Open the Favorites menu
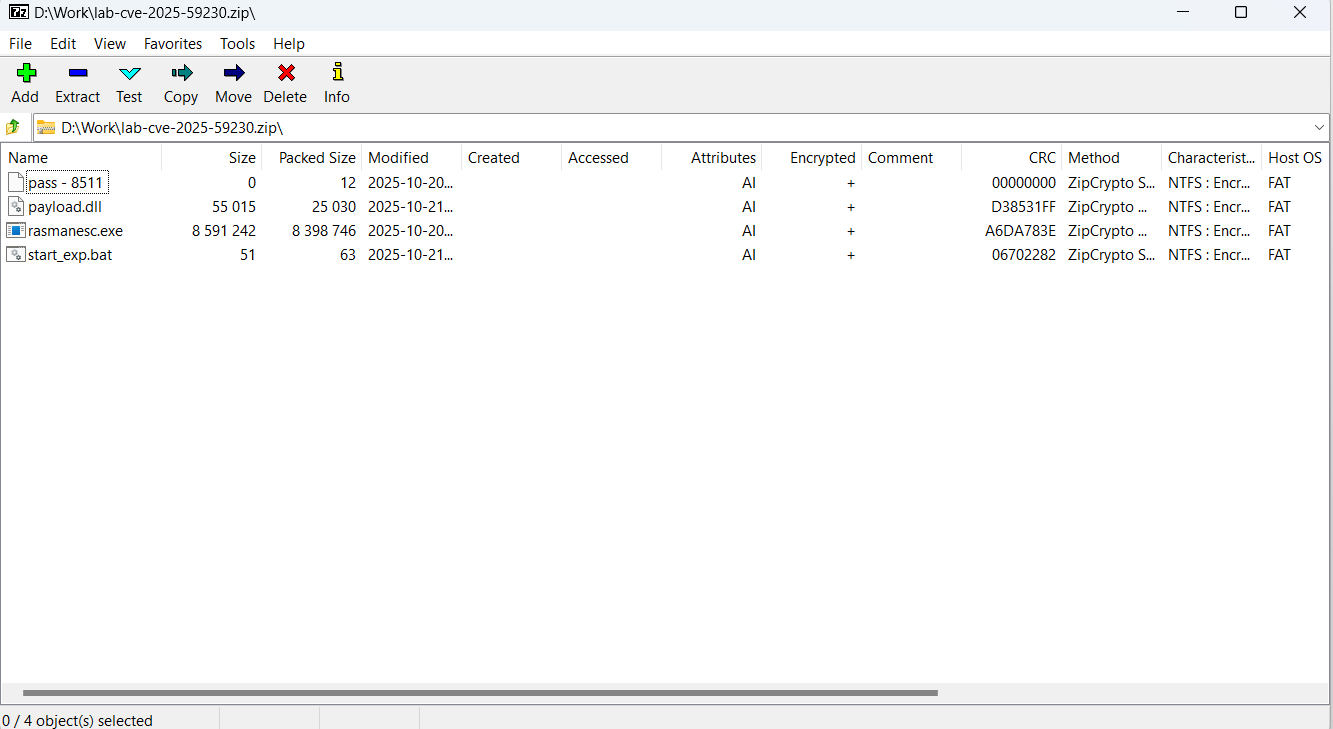 pos(172,43)
